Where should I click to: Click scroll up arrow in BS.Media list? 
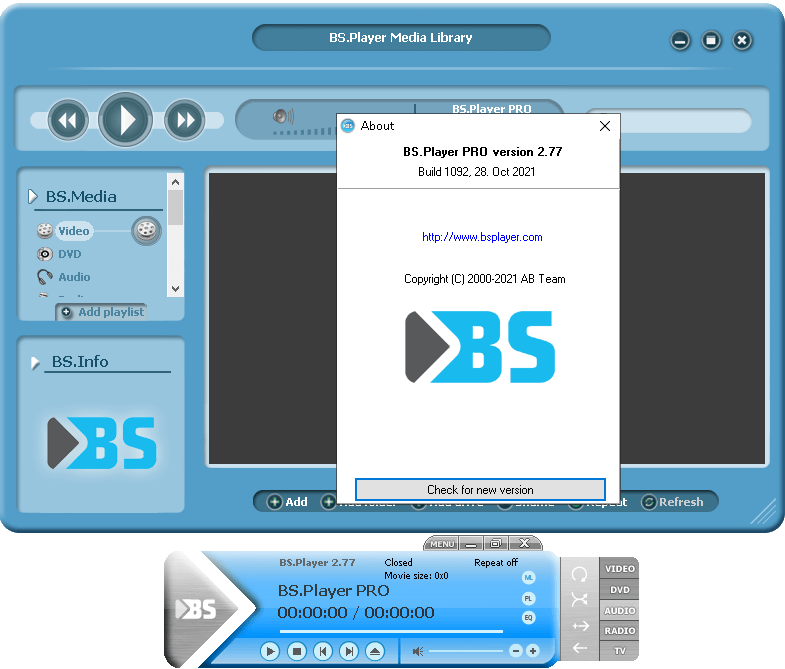click(x=175, y=182)
